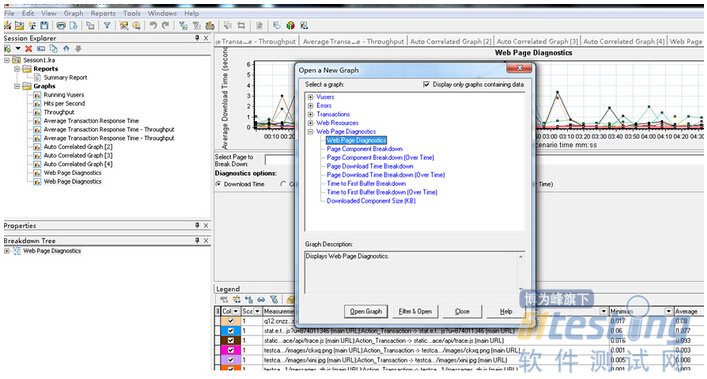The height and width of the screenshot is (379, 707).
Task: Open the Tools menu
Action: point(132,14)
